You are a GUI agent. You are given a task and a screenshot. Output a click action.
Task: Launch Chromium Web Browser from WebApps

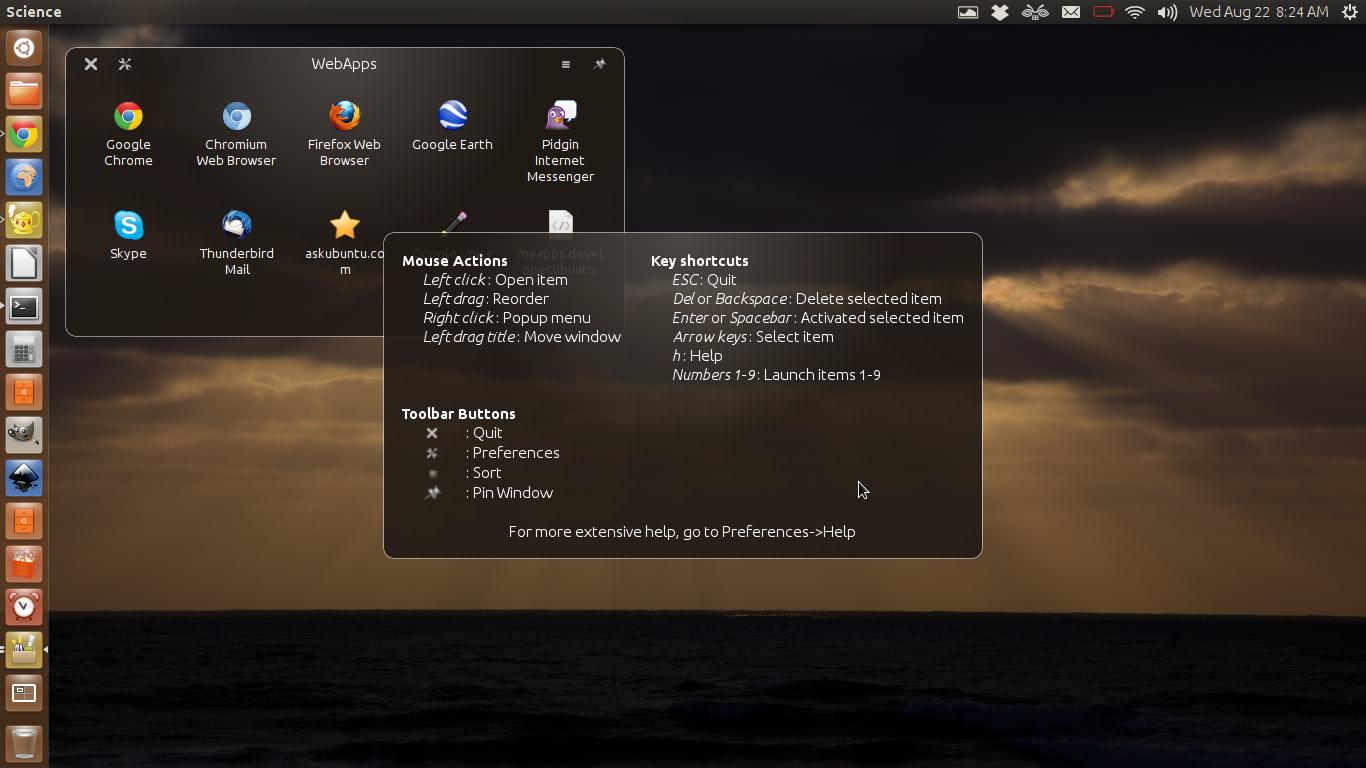point(236,133)
